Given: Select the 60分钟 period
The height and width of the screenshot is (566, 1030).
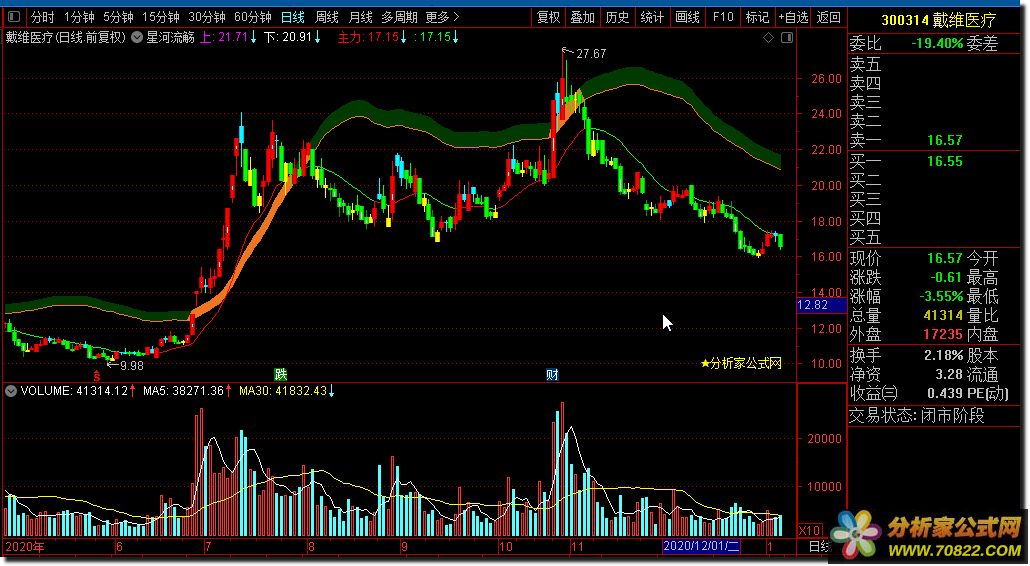Looking at the screenshot, I should click(x=252, y=17).
